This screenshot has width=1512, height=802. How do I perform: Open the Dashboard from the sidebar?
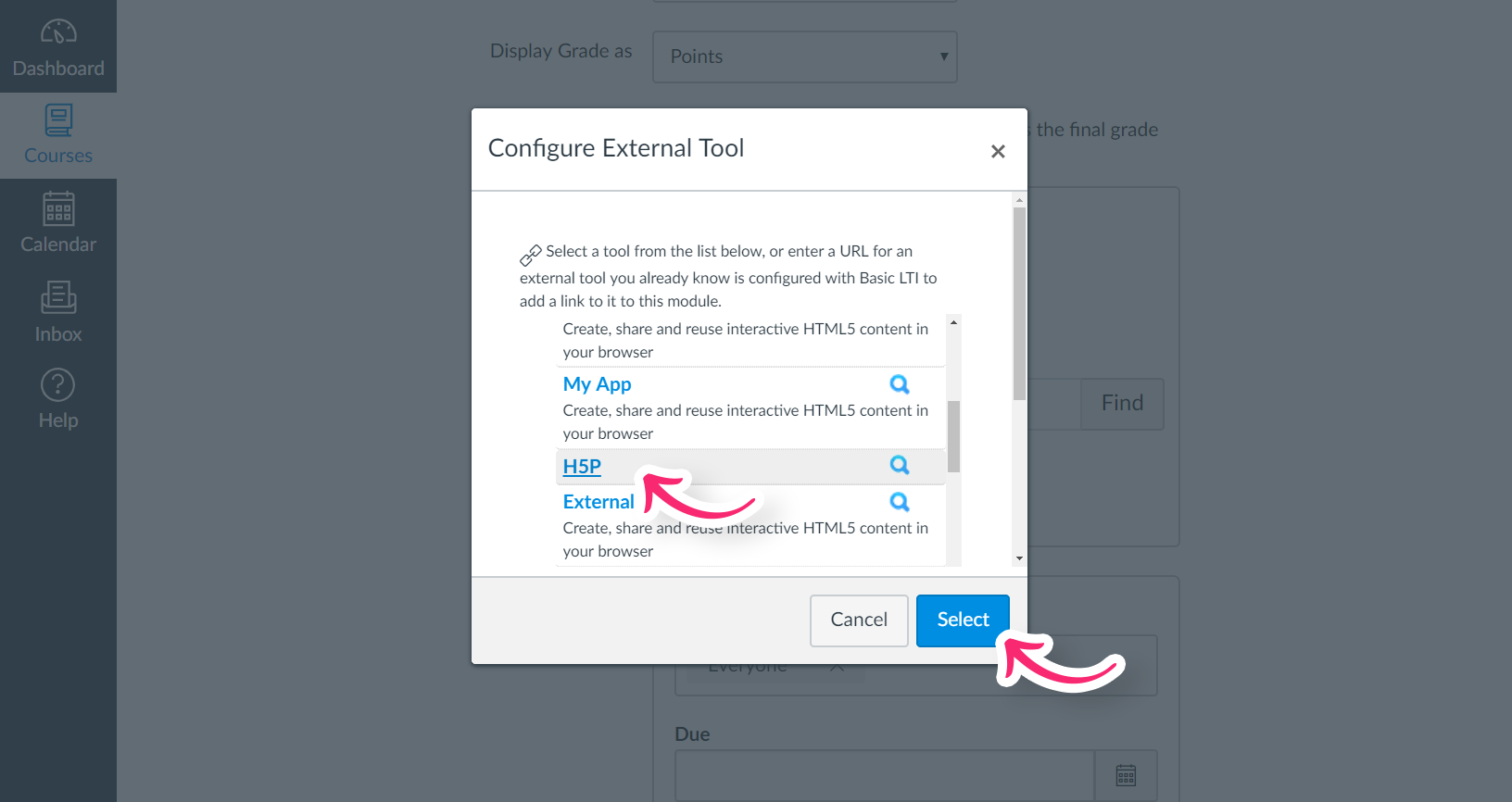click(x=58, y=46)
